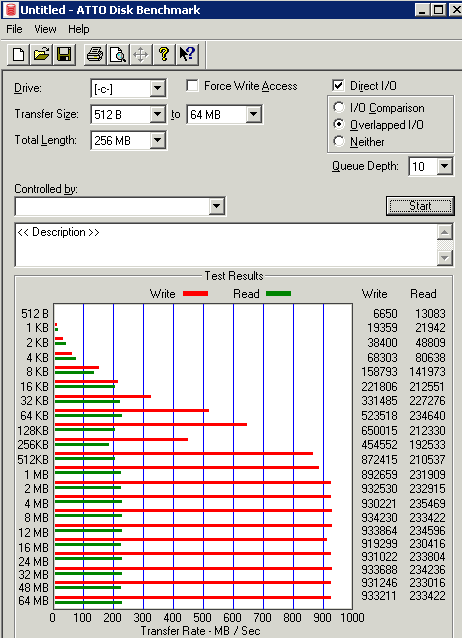This screenshot has height=638, width=462.
Task: Click read value 234640 for 64 KB
Action: tap(427, 415)
